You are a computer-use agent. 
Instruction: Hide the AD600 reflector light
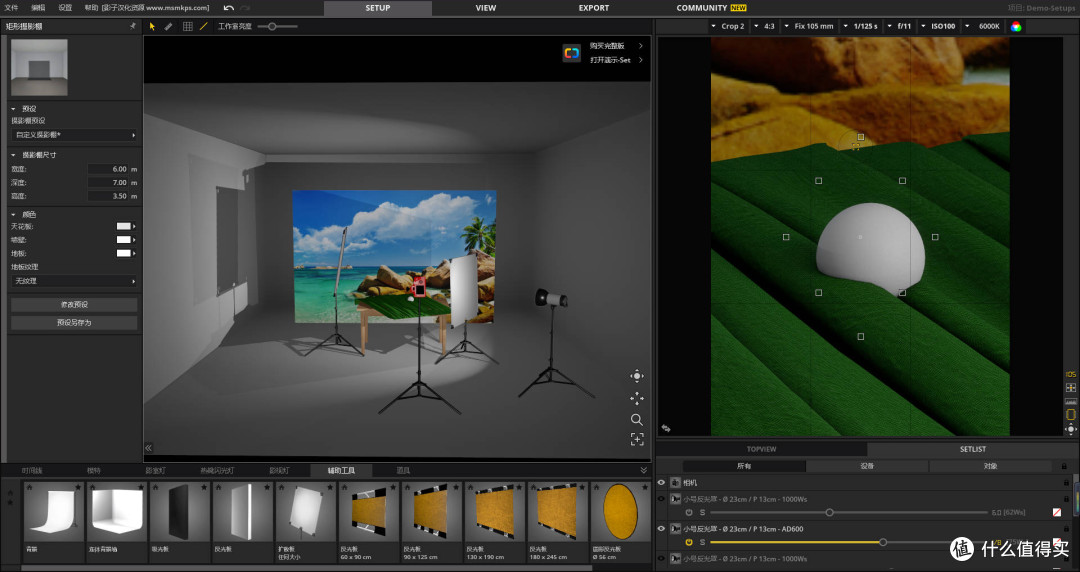click(x=661, y=529)
